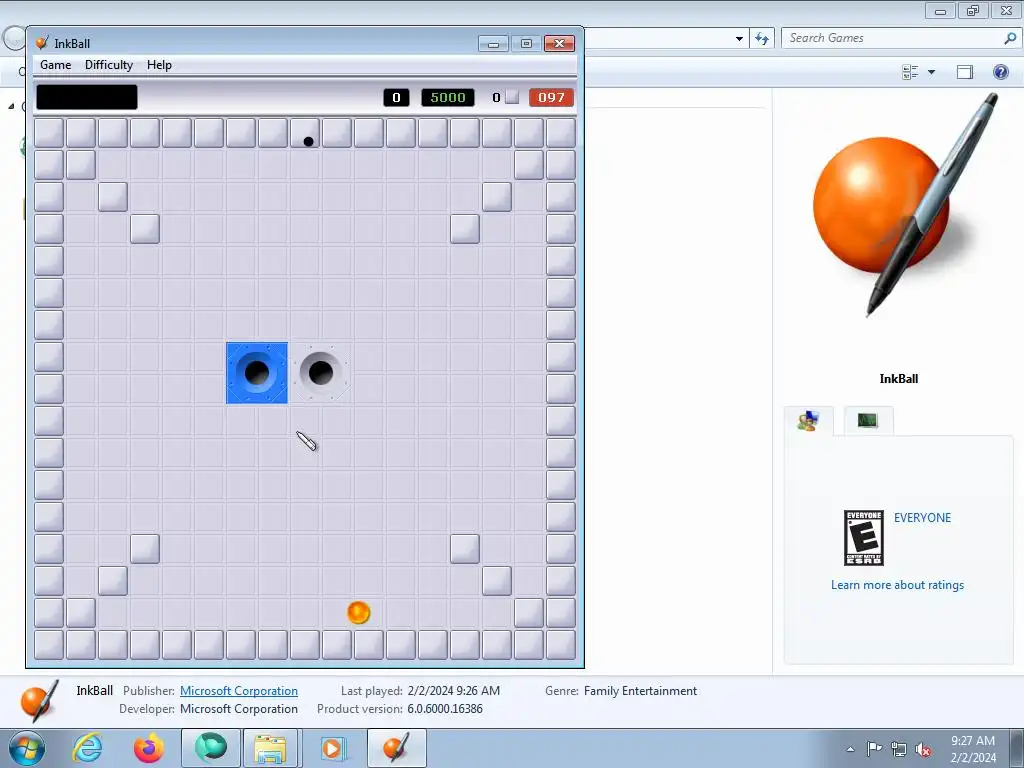
Task: Open the blue Help question mark icon
Action: (x=1000, y=72)
